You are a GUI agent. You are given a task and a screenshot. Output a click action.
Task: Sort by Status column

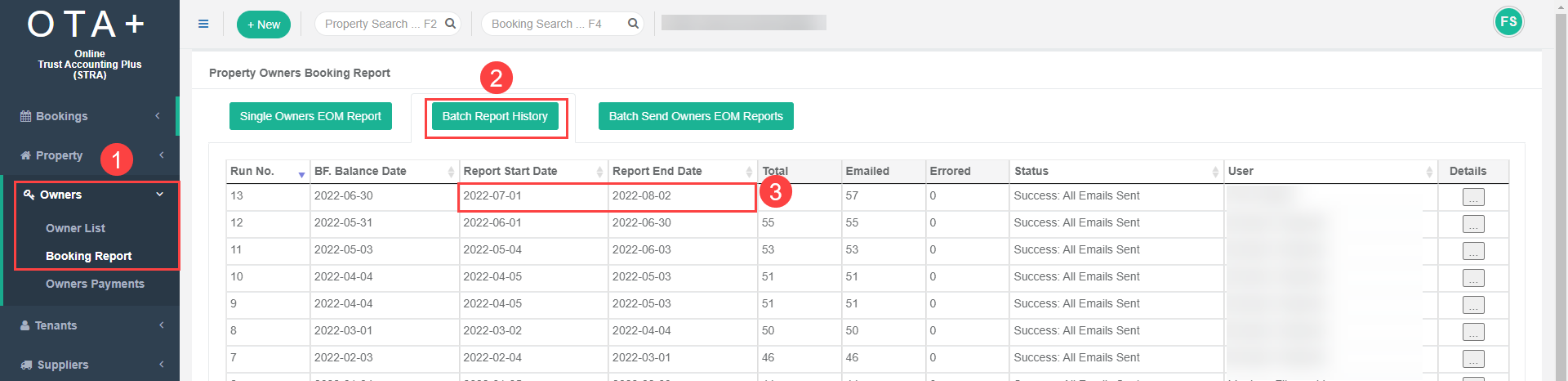(x=1116, y=171)
